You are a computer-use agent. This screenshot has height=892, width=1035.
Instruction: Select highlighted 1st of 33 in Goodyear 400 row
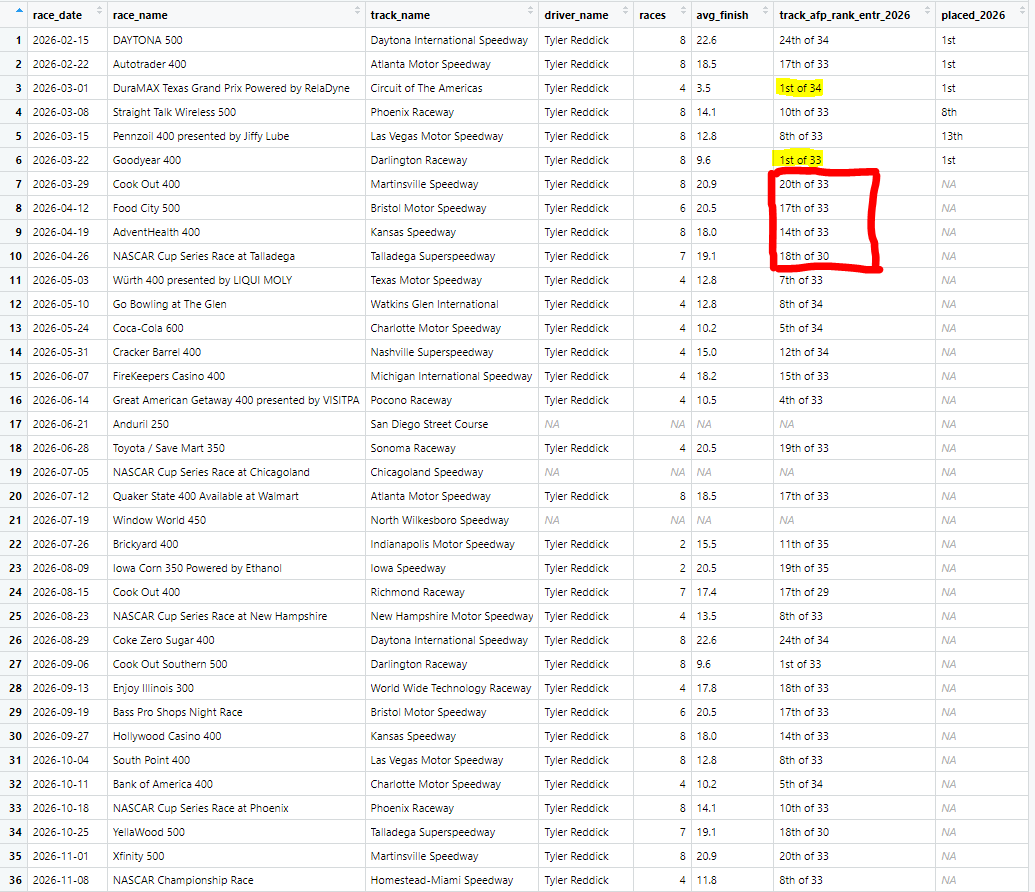click(x=854, y=160)
